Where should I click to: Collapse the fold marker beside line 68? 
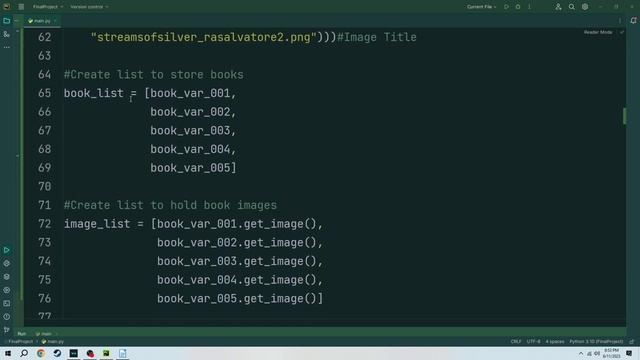pyautogui.click(x=17, y=156)
